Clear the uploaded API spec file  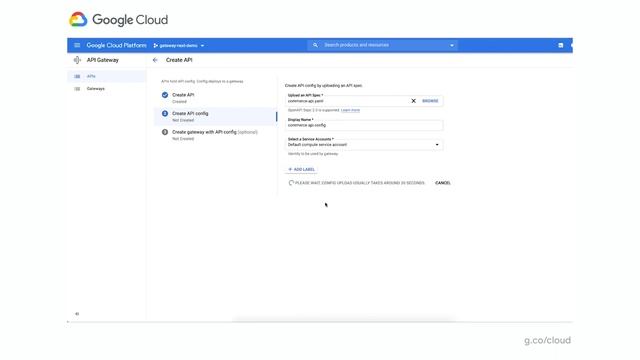point(413,101)
